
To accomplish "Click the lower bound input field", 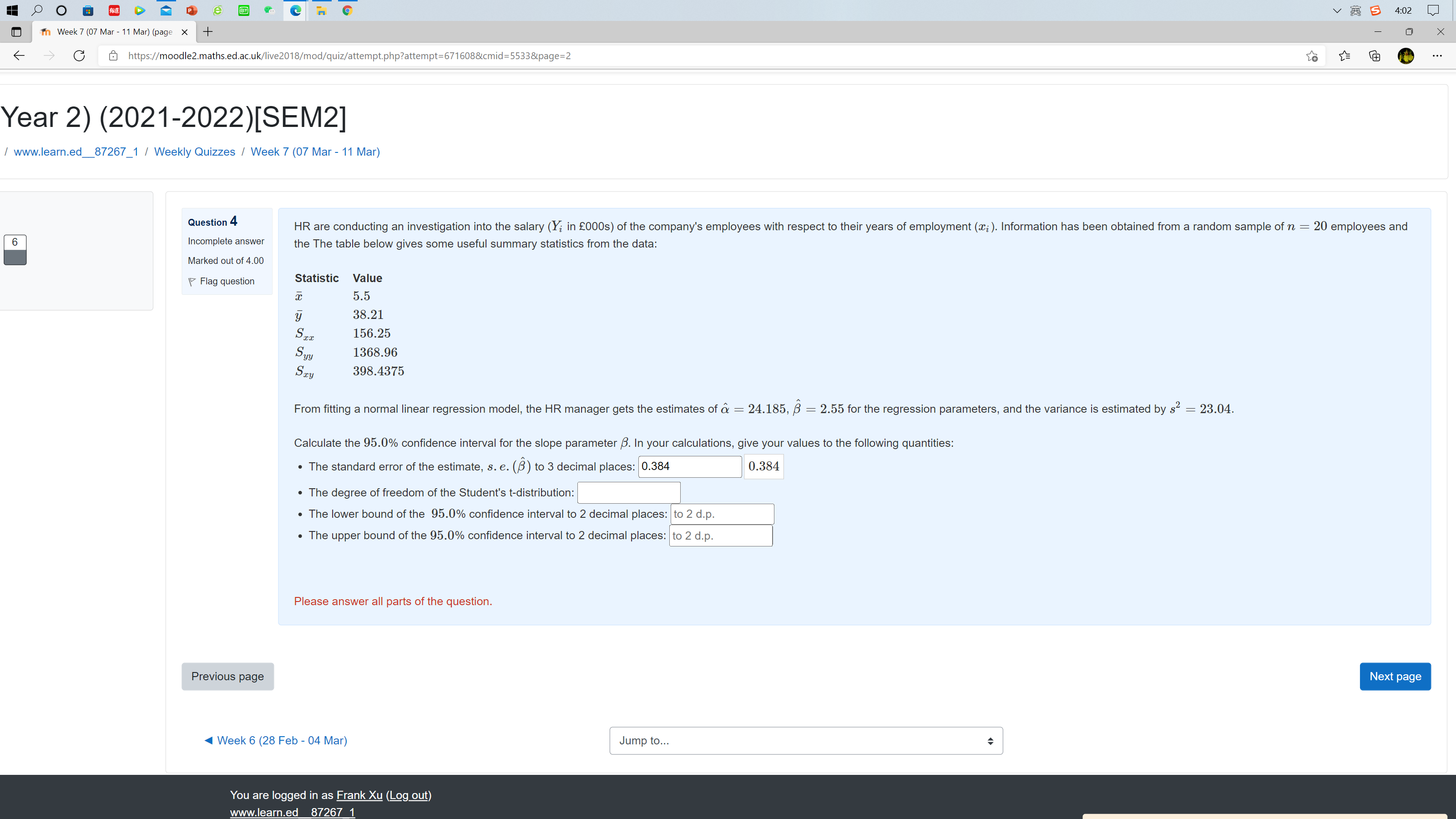I will (722, 514).
